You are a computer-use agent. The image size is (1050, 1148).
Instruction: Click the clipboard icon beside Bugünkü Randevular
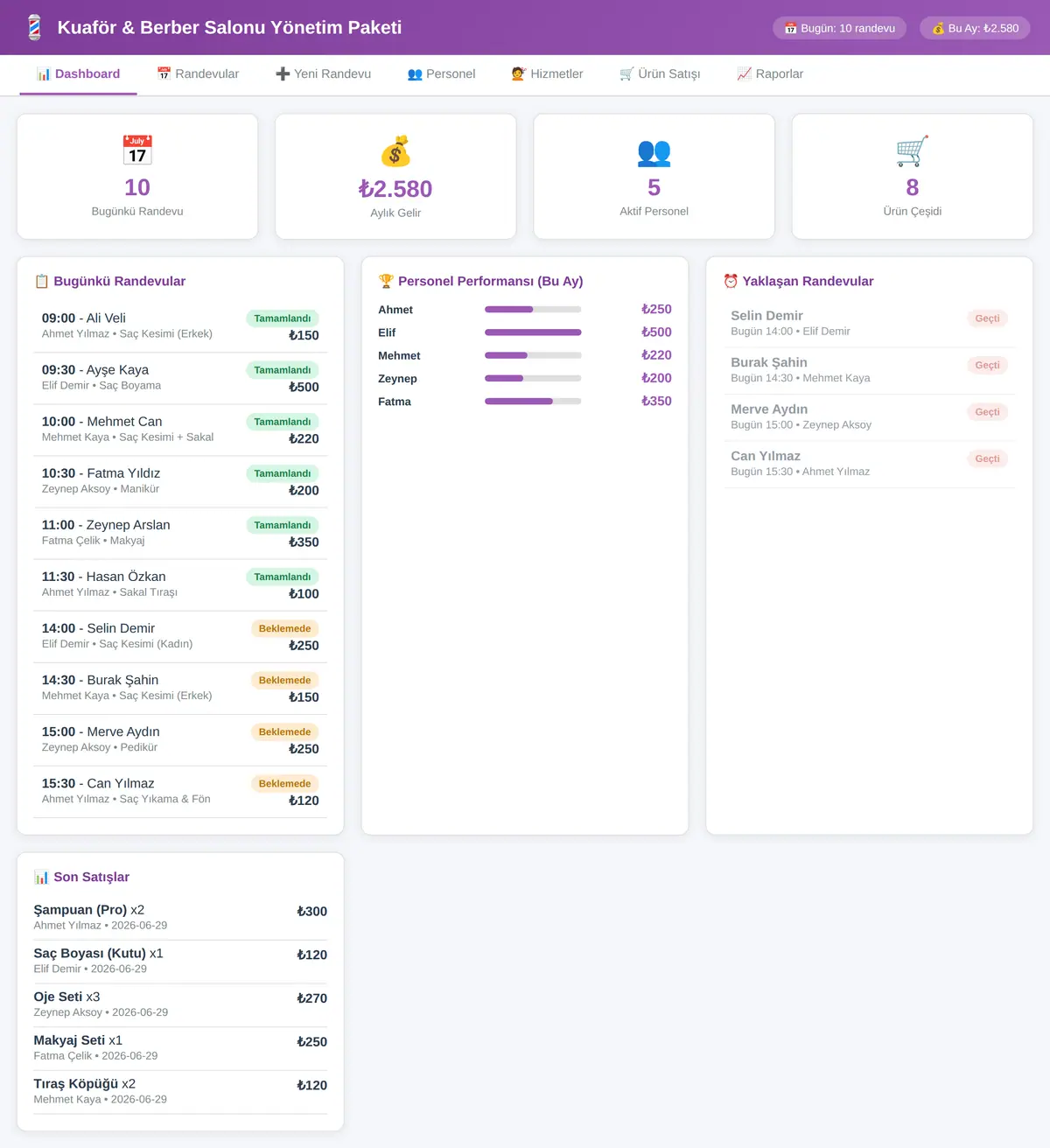click(41, 281)
